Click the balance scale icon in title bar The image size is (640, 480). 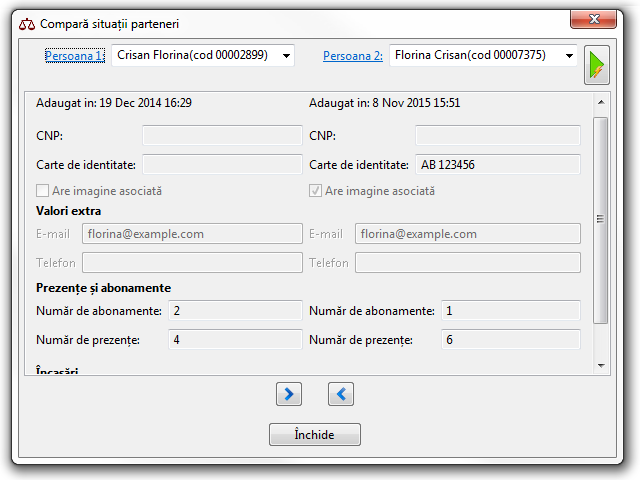click(27, 23)
